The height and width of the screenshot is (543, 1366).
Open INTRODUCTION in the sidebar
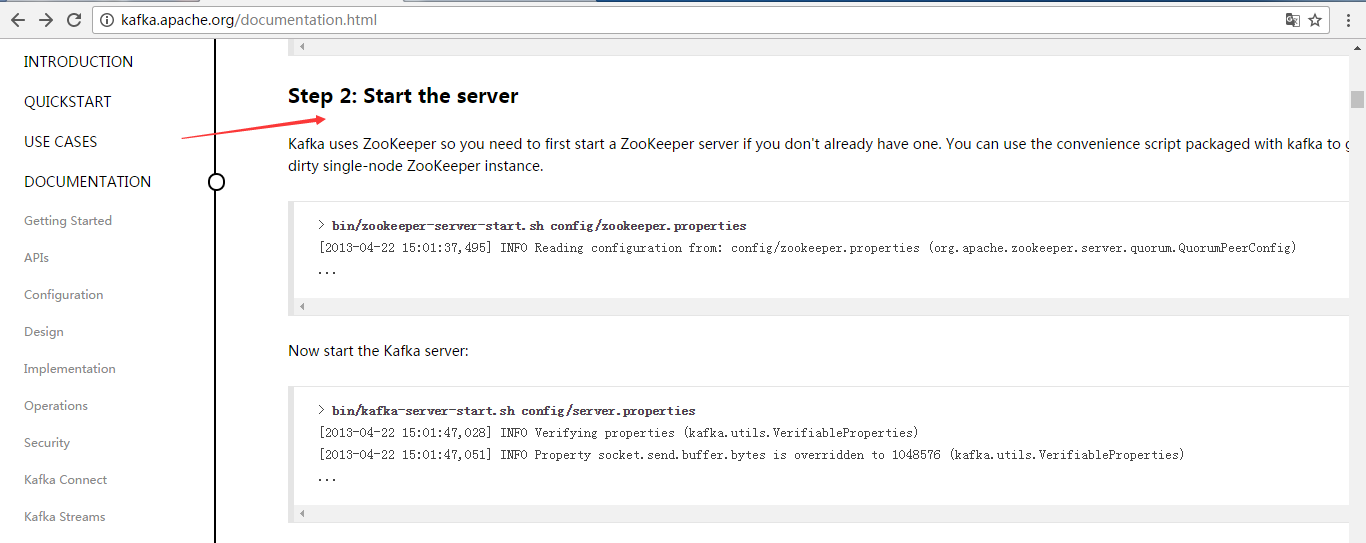(78, 62)
